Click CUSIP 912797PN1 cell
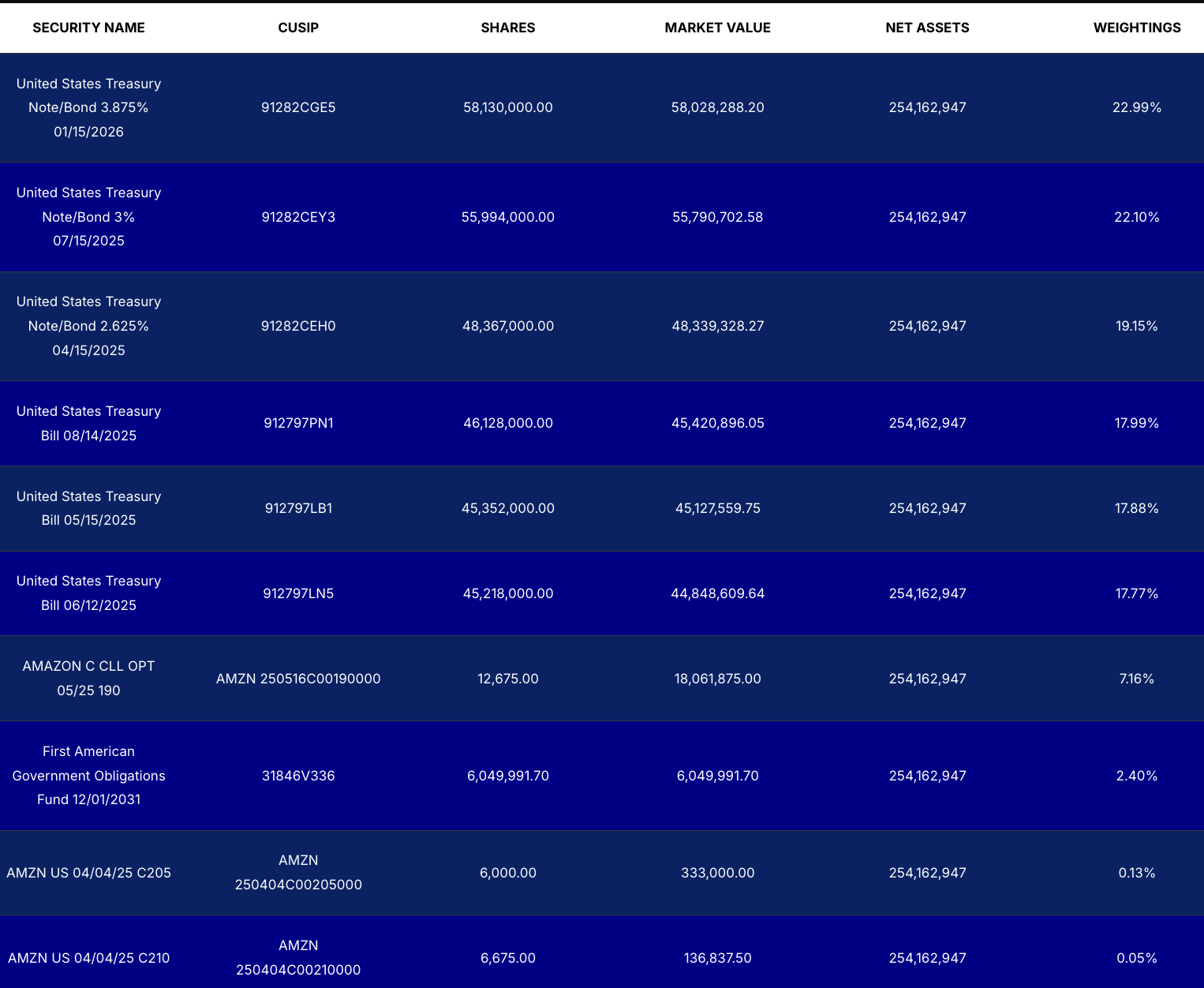The image size is (1204, 988). point(298,423)
